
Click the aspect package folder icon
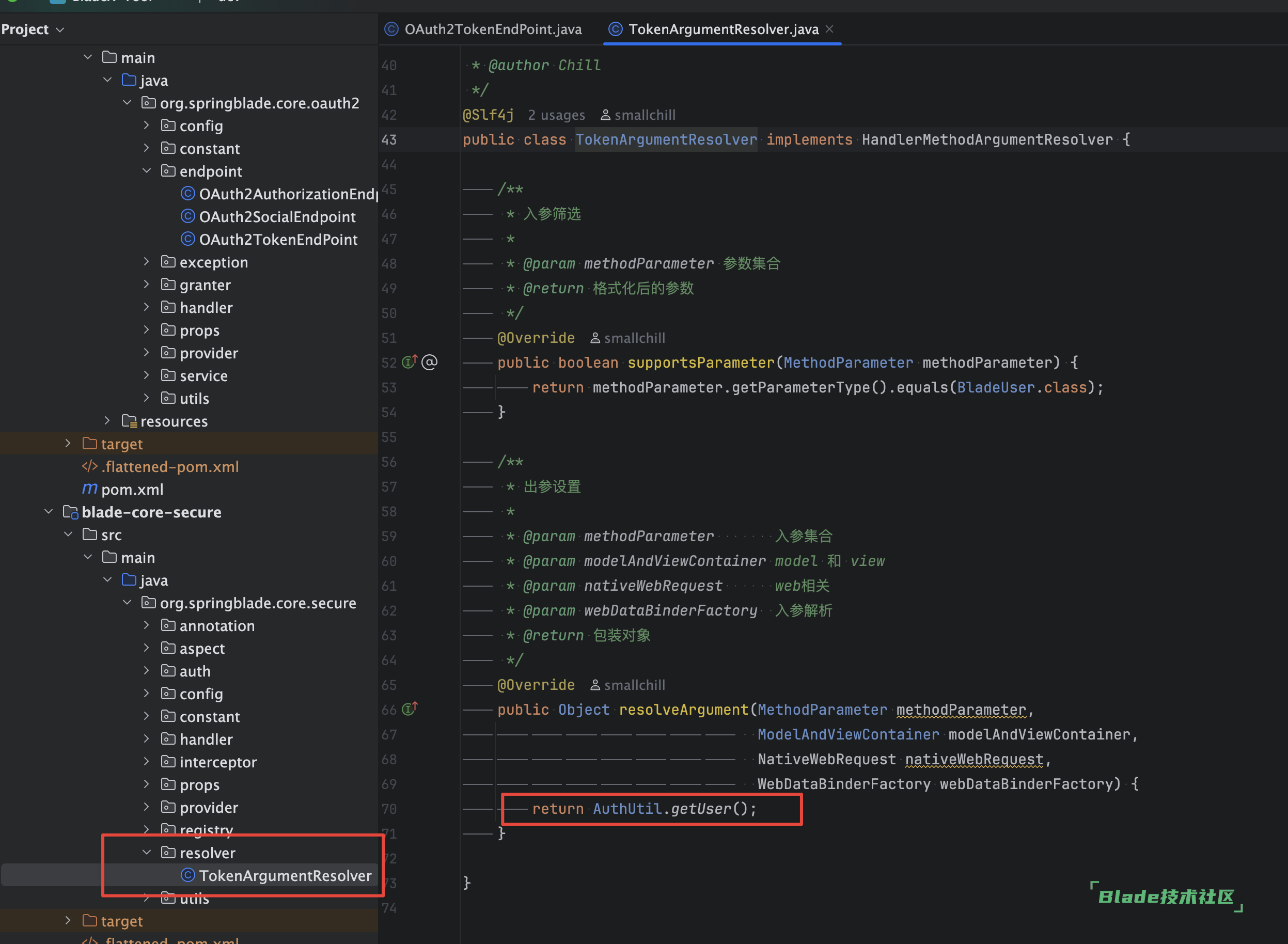click(x=168, y=648)
